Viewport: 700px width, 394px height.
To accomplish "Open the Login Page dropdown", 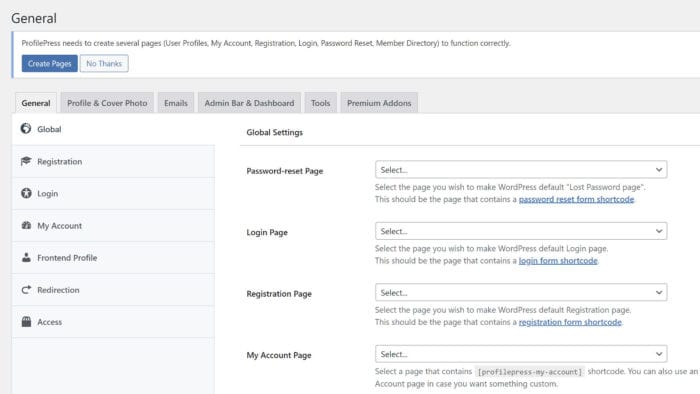I will (x=521, y=231).
